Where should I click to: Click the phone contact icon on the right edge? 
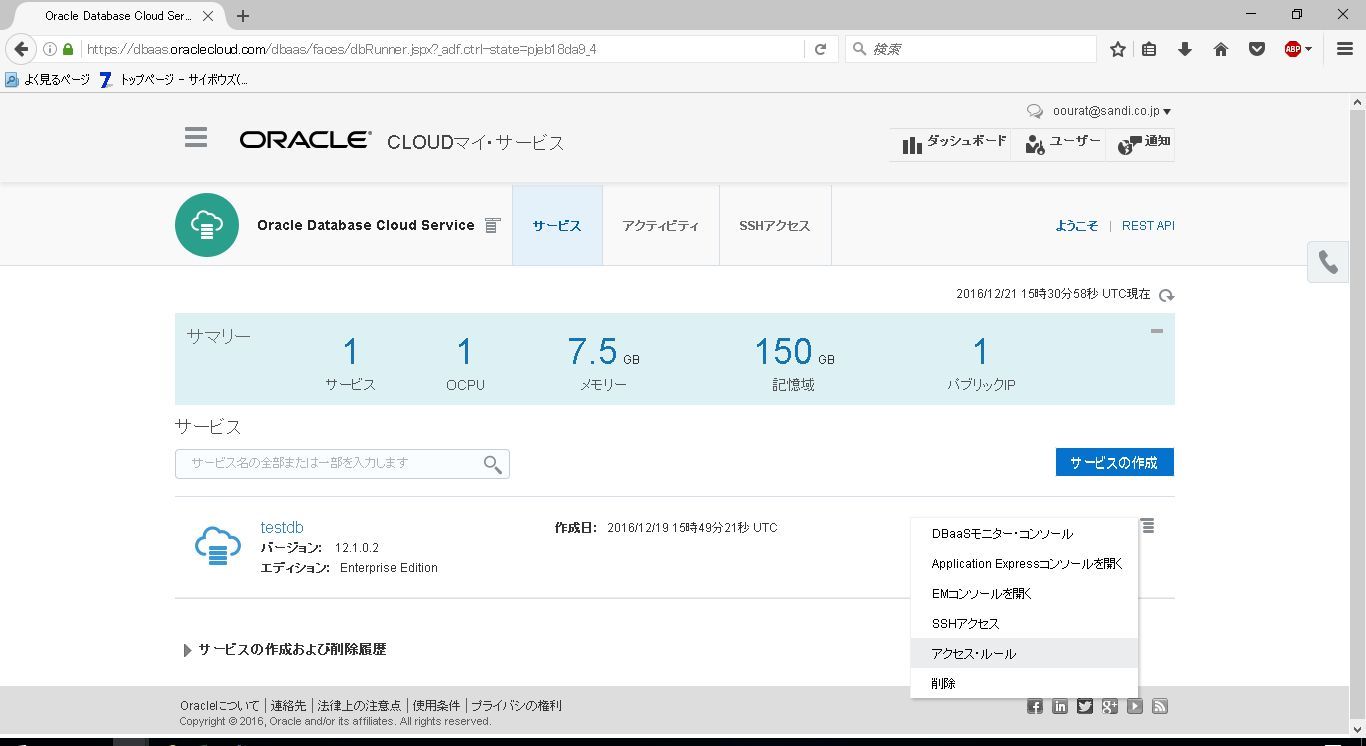tap(1328, 262)
